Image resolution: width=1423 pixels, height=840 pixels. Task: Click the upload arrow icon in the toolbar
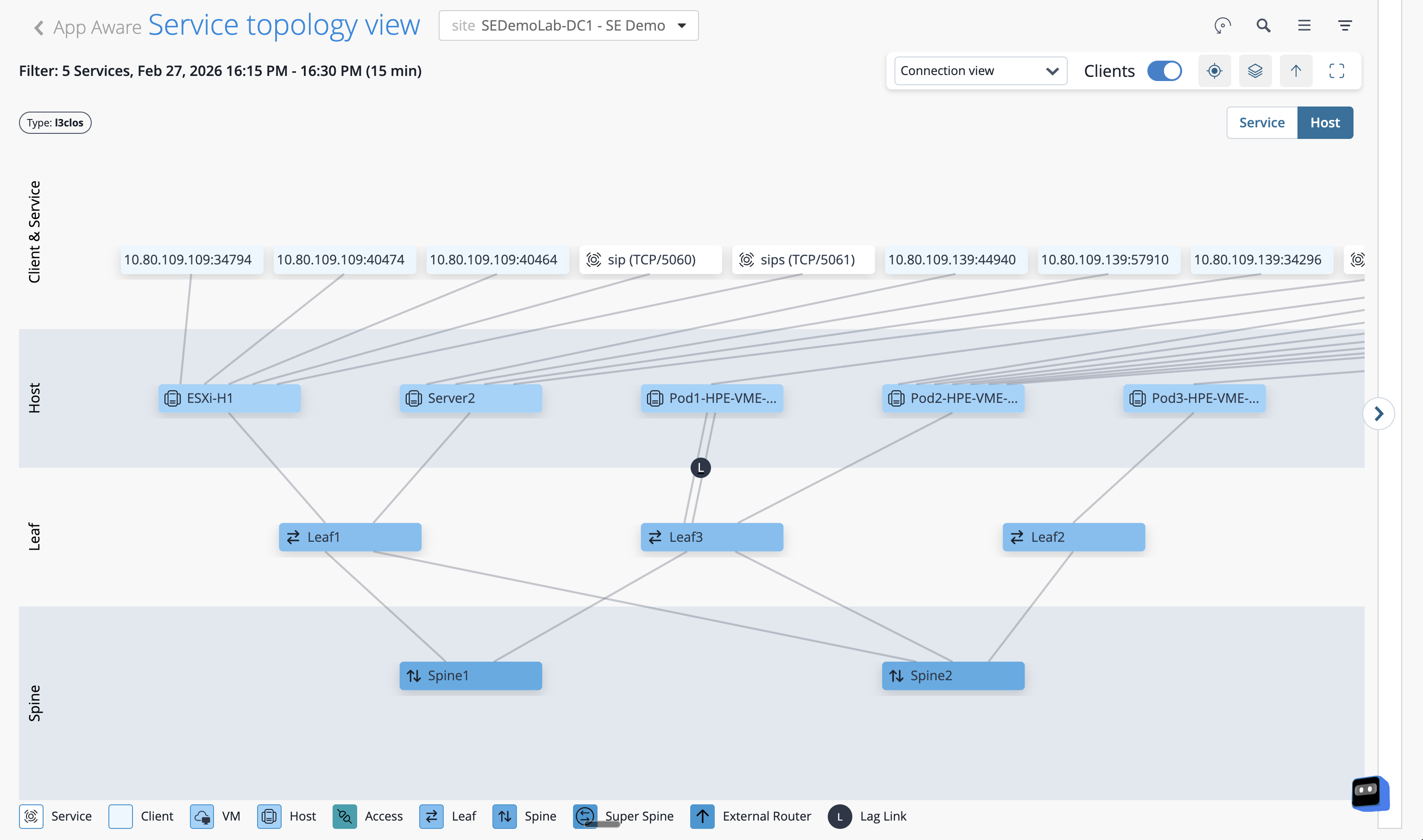pyautogui.click(x=1296, y=71)
